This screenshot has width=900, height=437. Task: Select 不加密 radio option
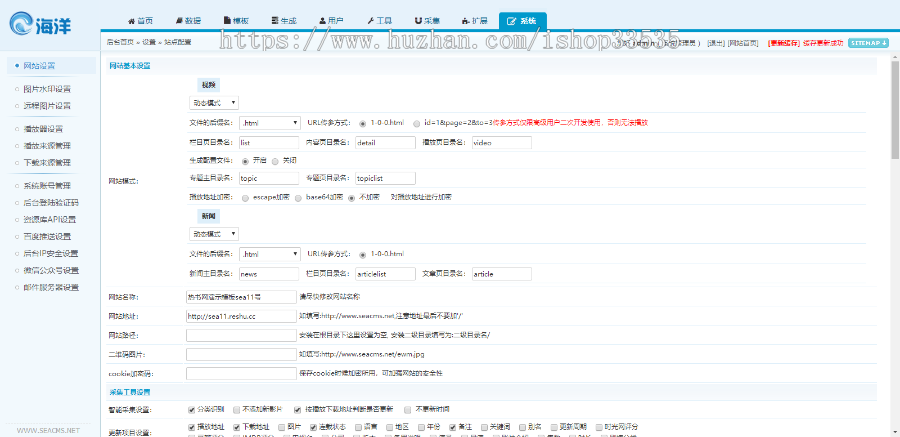[351, 198]
